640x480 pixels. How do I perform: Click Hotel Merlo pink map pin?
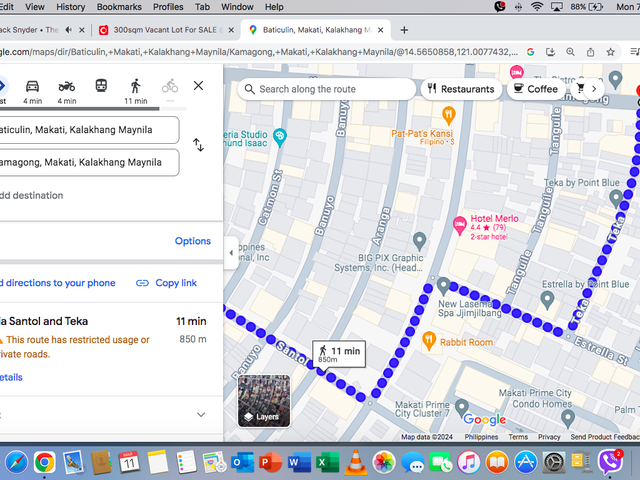pyautogui.click(x=460, y=225)
